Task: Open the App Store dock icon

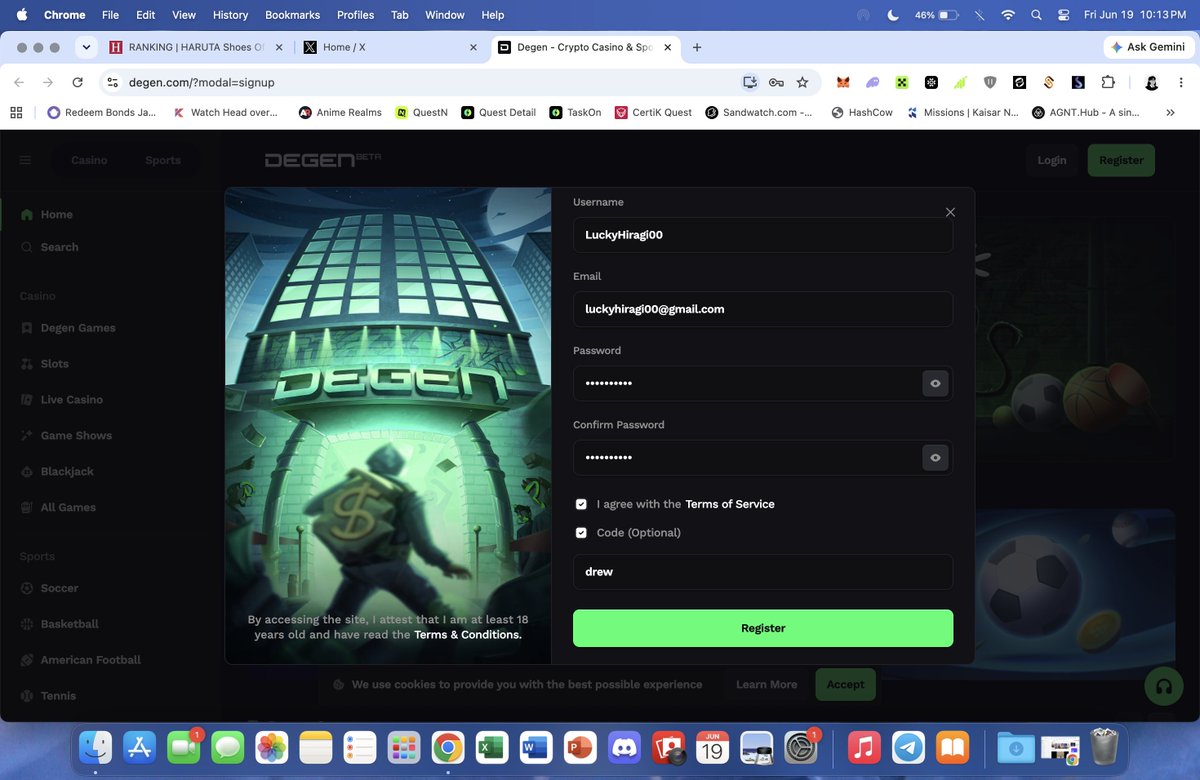Action: click(139, 747)
